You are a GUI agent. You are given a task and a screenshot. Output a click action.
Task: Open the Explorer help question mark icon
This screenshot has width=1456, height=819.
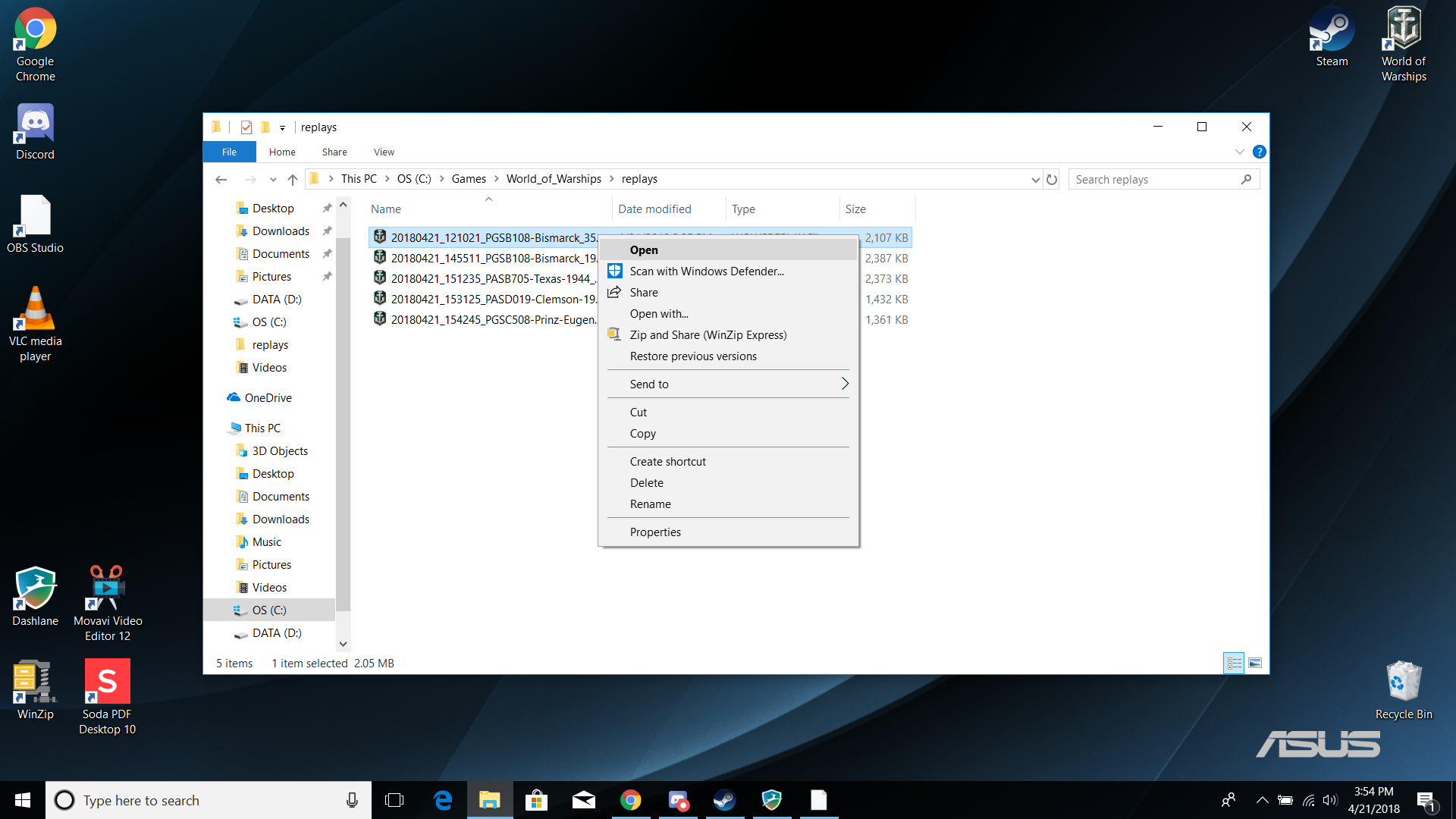pyautogui.click(x=1259, y=152)
